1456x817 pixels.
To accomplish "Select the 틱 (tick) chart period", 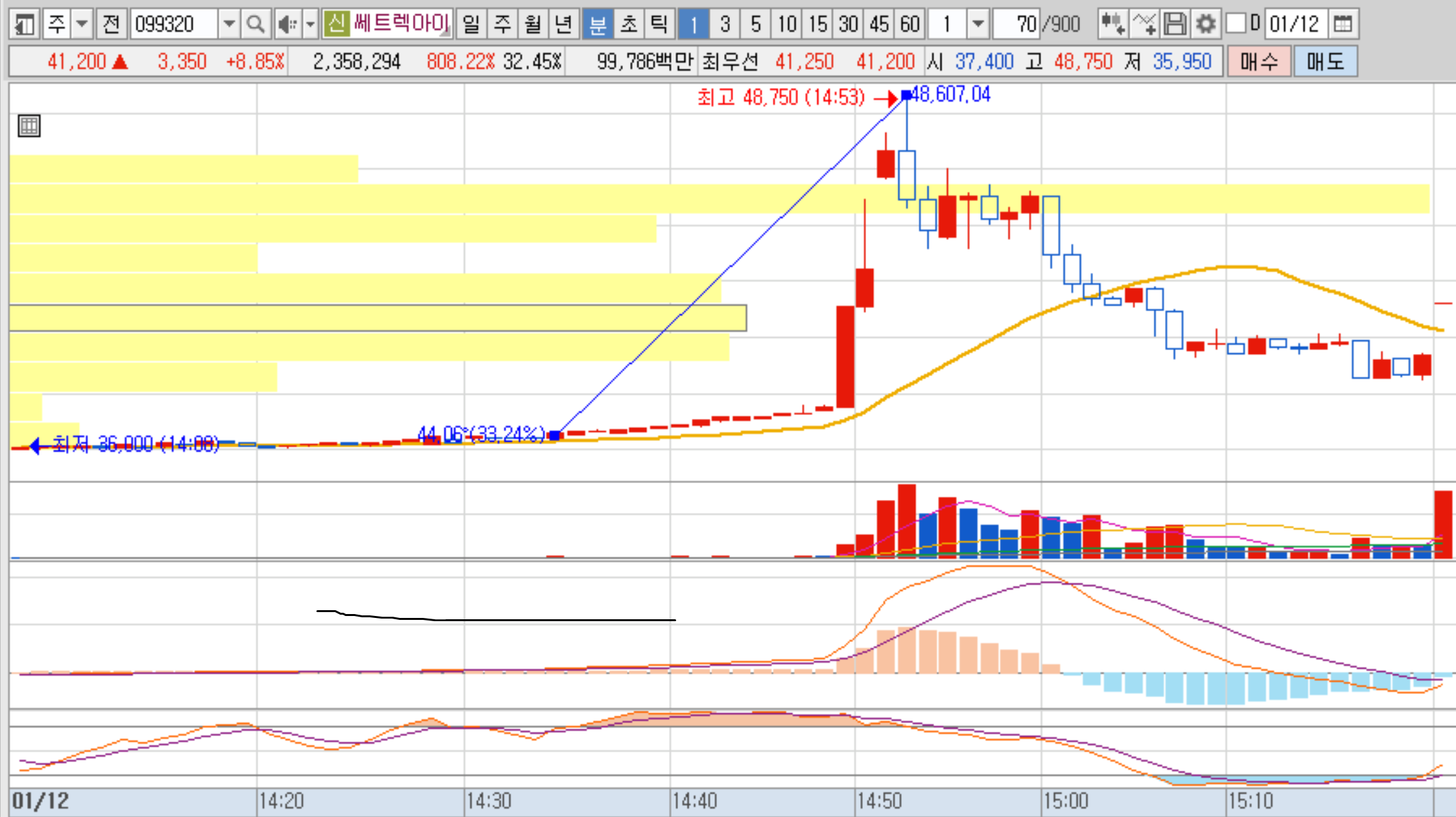I will coord(659,24).
